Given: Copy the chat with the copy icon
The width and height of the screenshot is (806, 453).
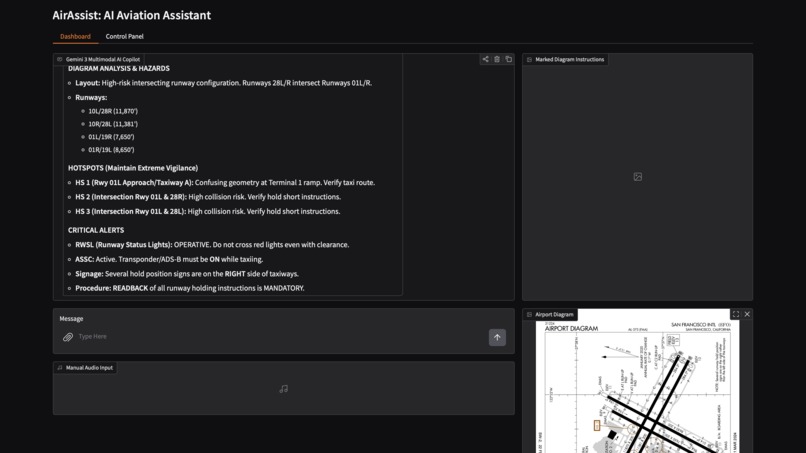Looking at the screenshot, I should tap(508, 59).
